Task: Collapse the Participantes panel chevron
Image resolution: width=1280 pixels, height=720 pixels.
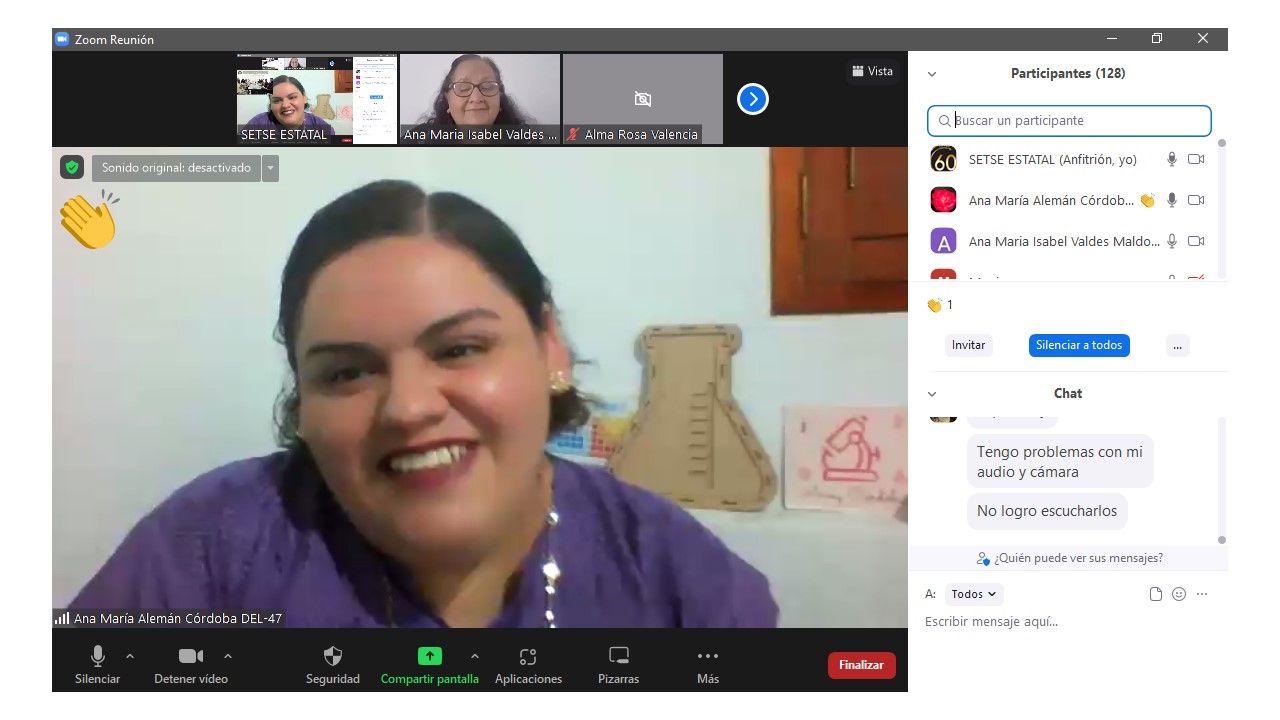Action: click(x=932, y=74)
